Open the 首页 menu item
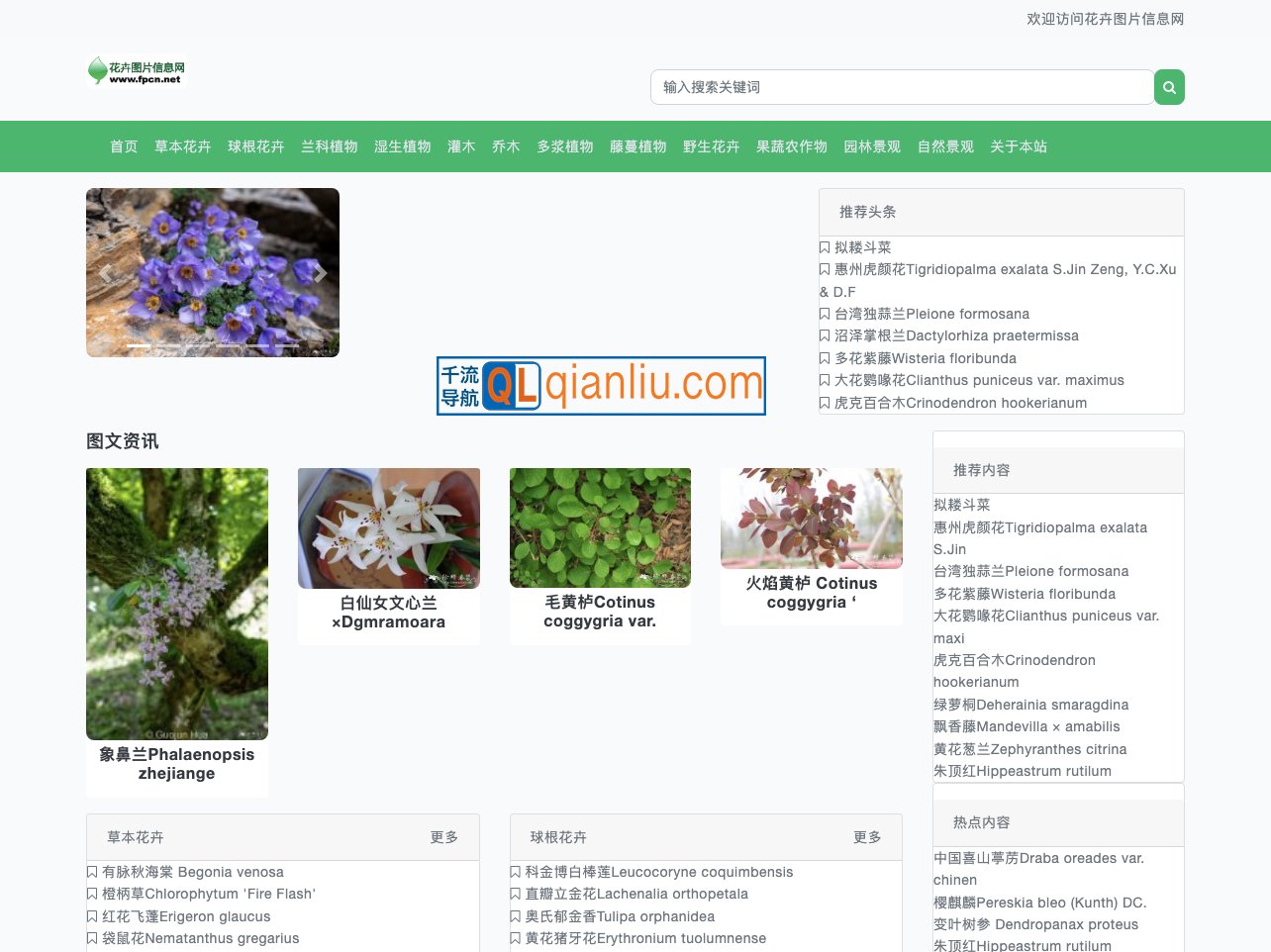The height and width of the screenshot is (952, 1271). (x=123, y=146)
